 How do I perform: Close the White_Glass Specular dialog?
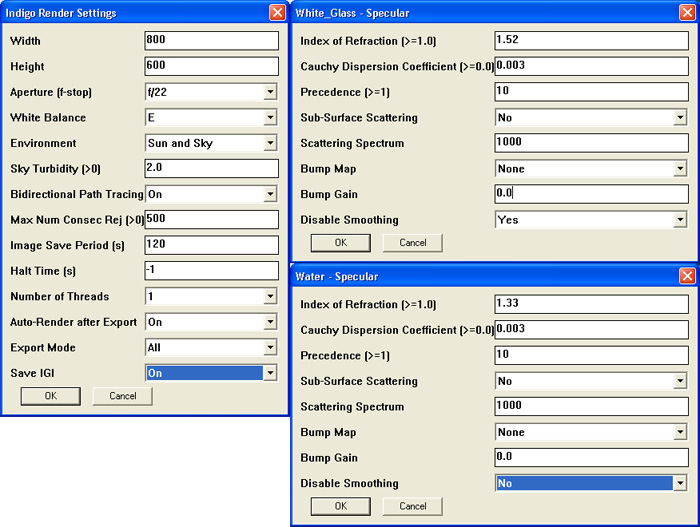(x=687, y=13)
